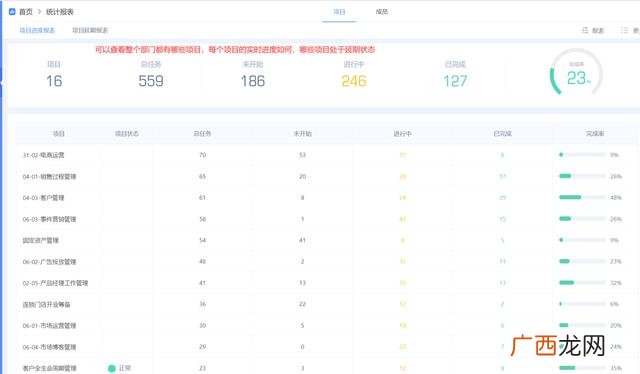Image resolution: width=640 pixels, height=374 pixels.
Task: Click the blue home icon in breadcrumb
Action: (x=12, y=11)
